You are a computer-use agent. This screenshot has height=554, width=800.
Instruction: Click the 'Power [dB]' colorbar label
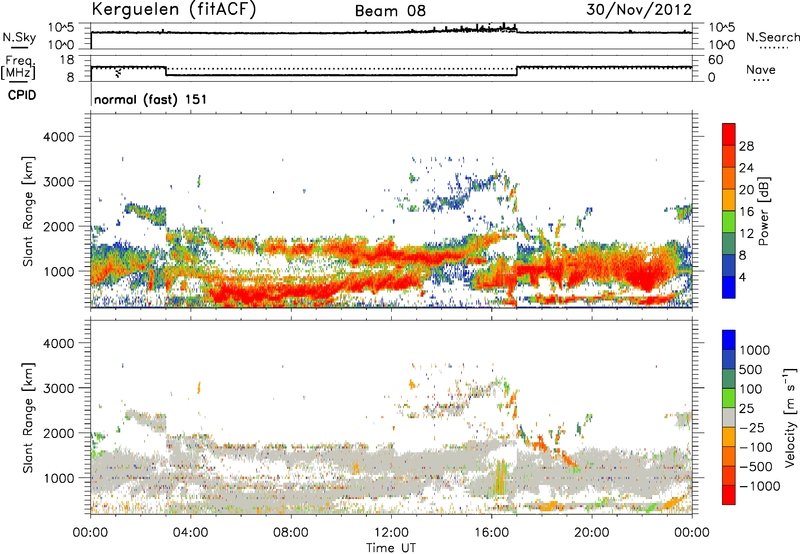[x=763, y=211]
